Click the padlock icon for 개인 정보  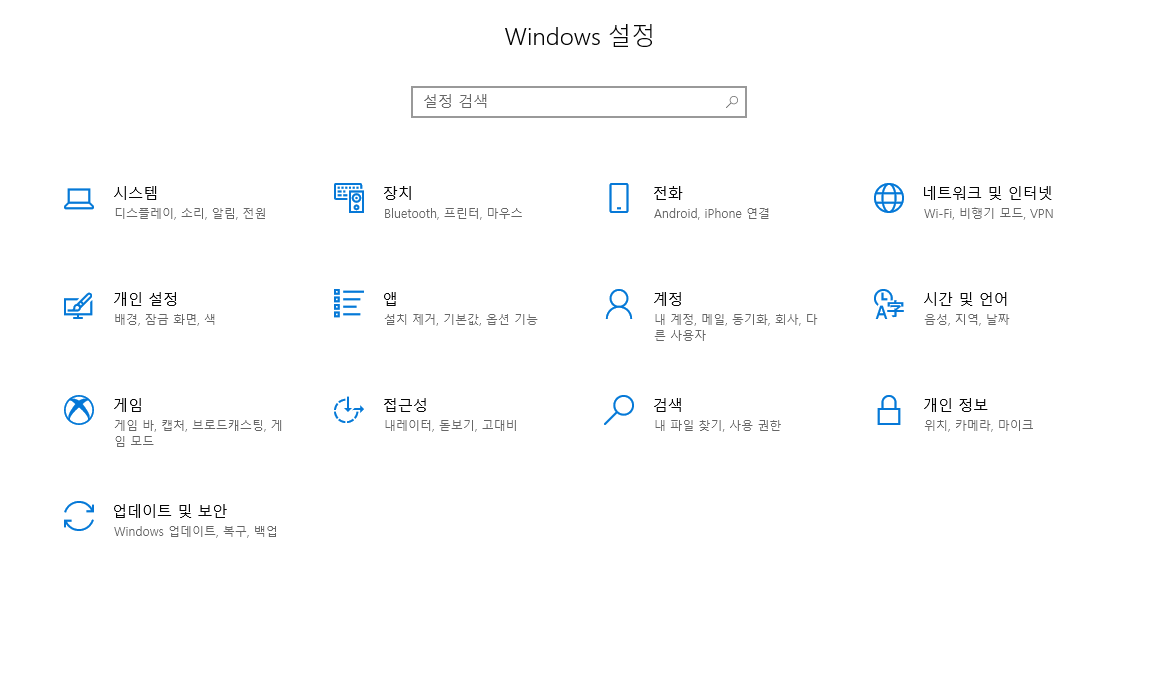[889, 410]
